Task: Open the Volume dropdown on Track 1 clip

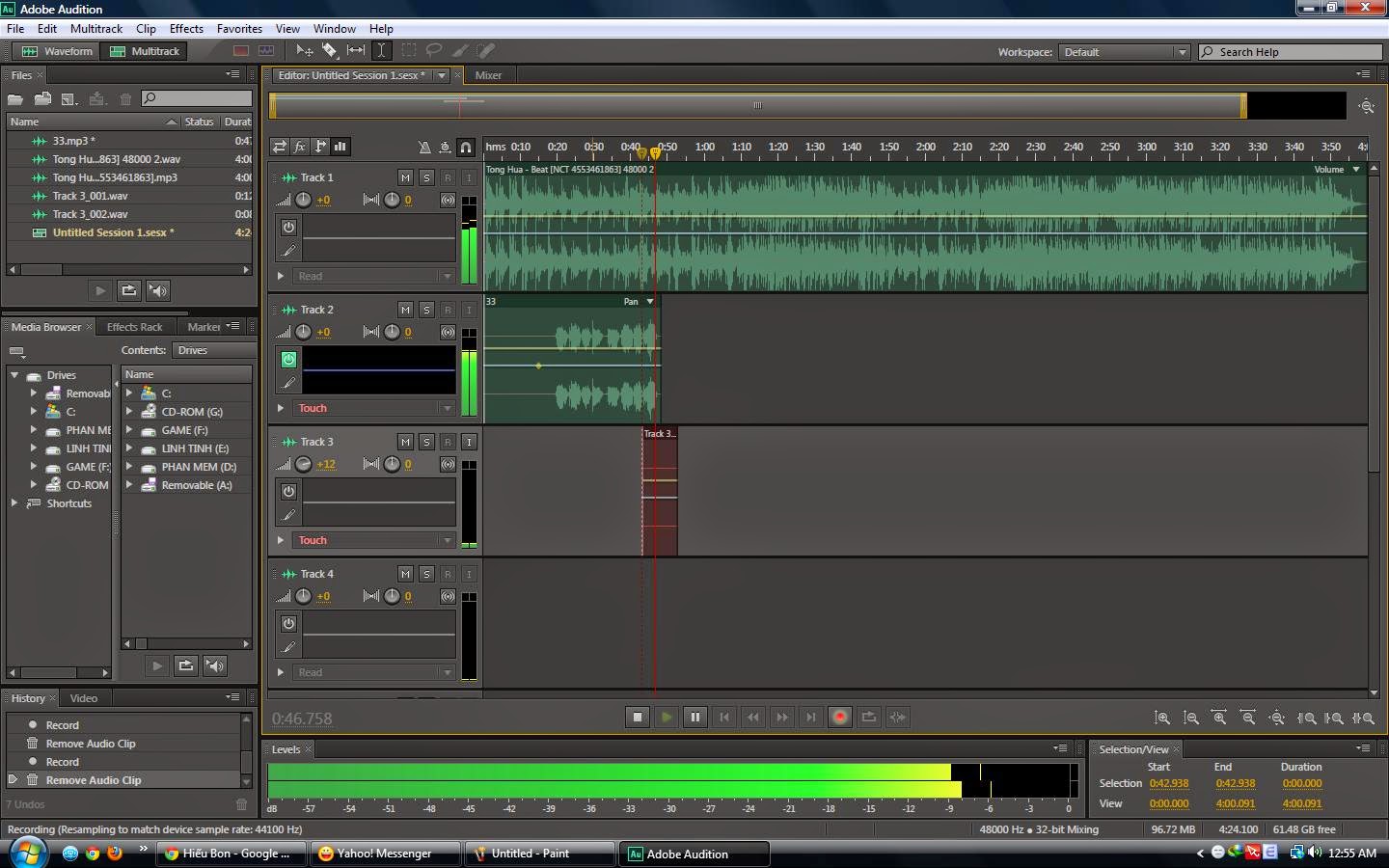Action: coord(1356,170)
